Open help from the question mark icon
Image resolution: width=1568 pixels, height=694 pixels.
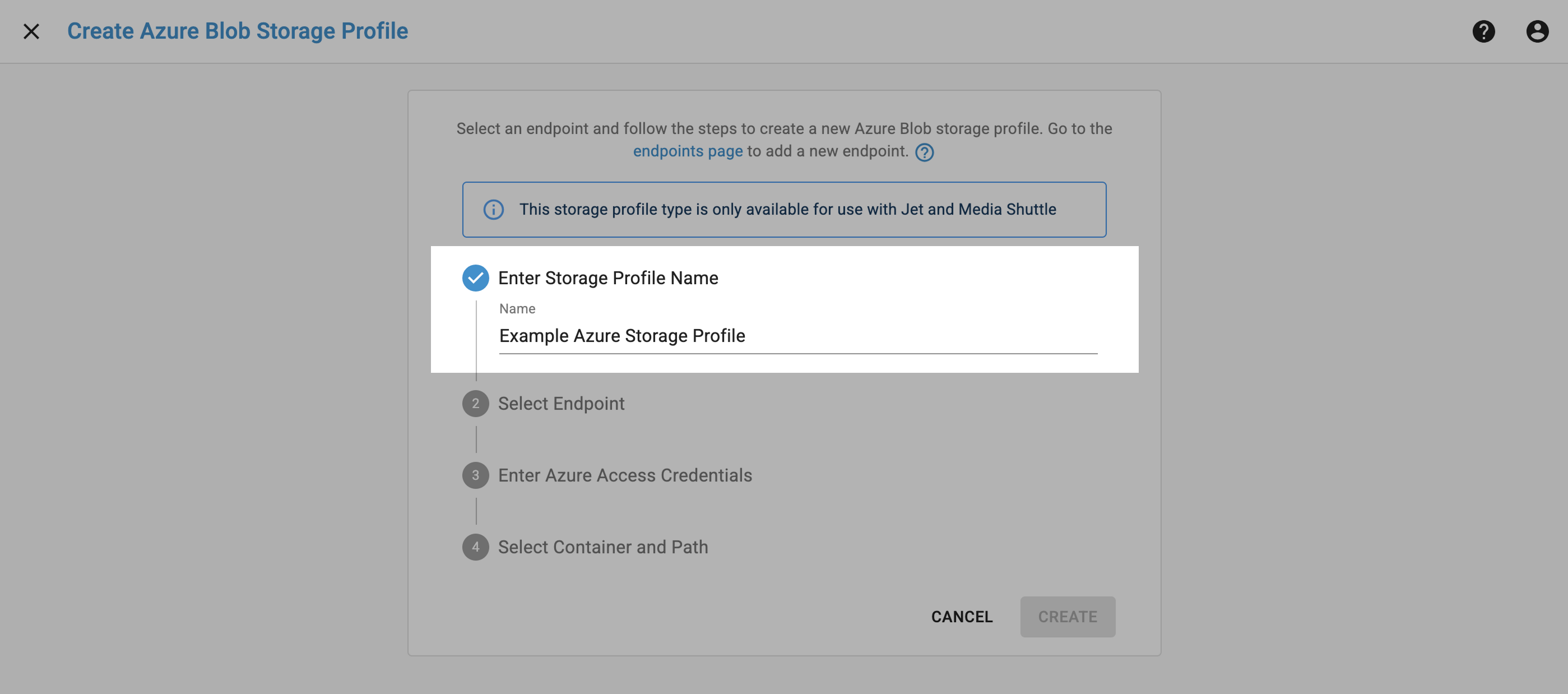click(1484, 31)
